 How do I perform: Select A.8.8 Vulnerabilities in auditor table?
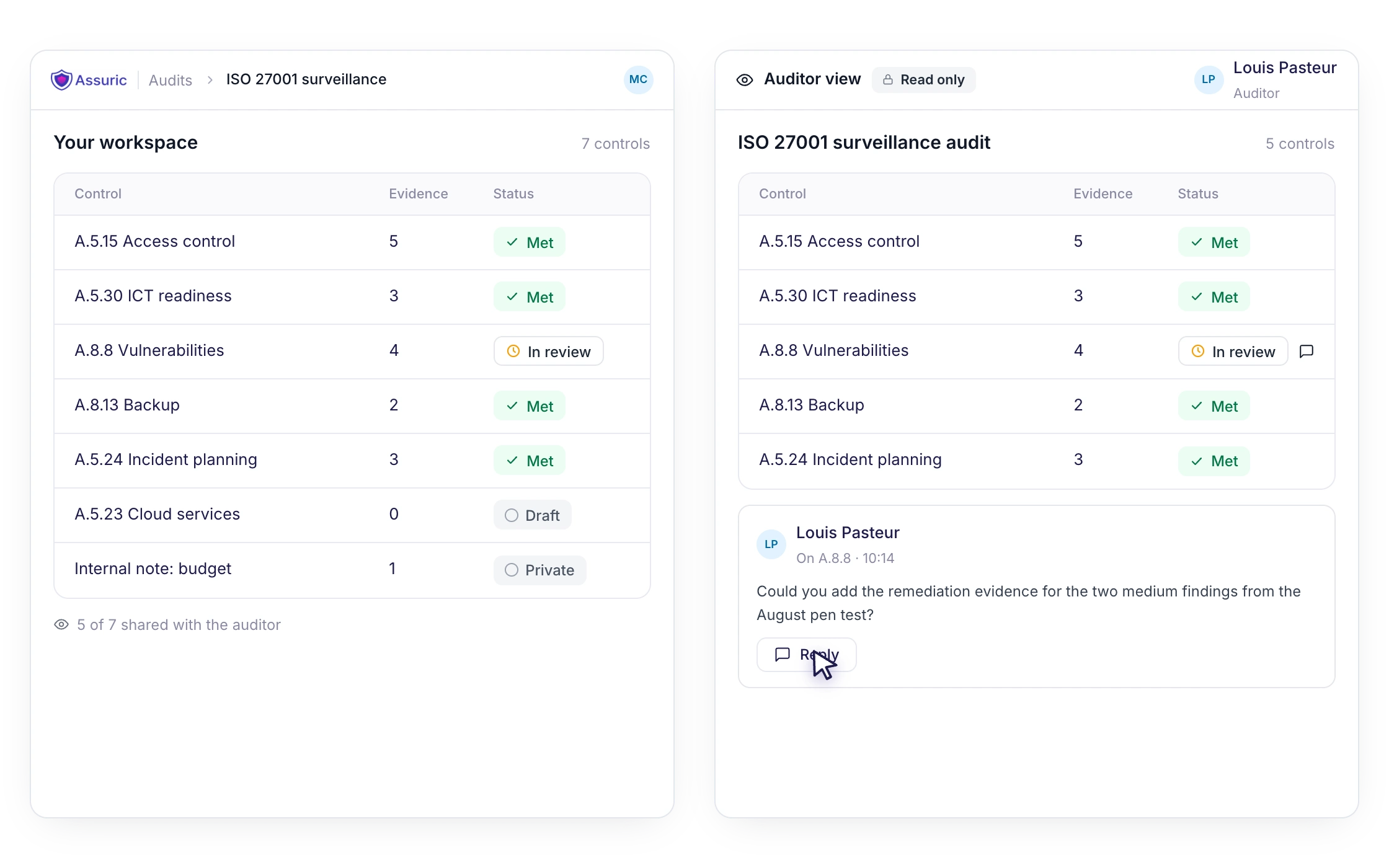click(x=1037, y=352)
